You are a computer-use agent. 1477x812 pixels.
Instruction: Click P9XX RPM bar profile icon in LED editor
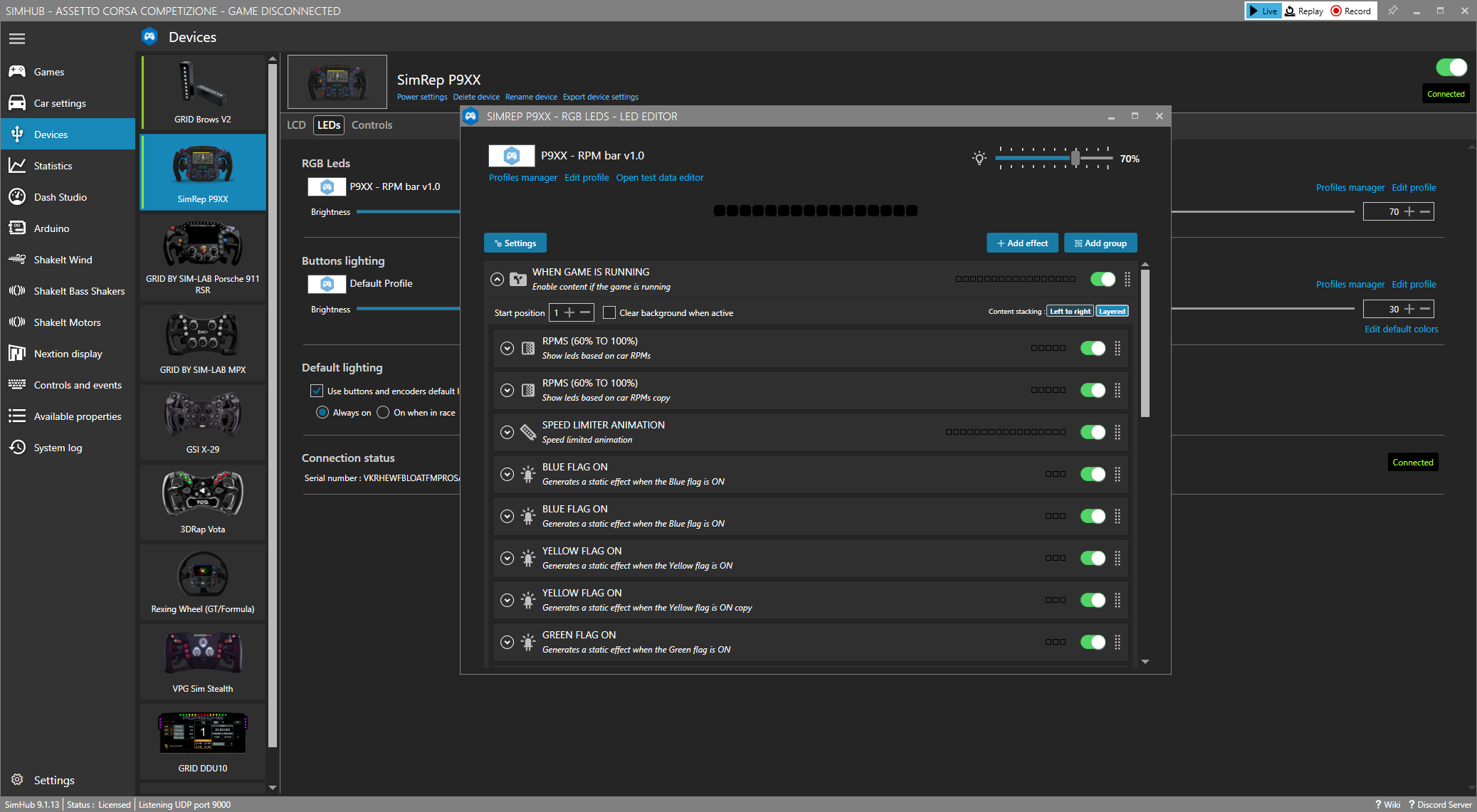click(512, 155)
